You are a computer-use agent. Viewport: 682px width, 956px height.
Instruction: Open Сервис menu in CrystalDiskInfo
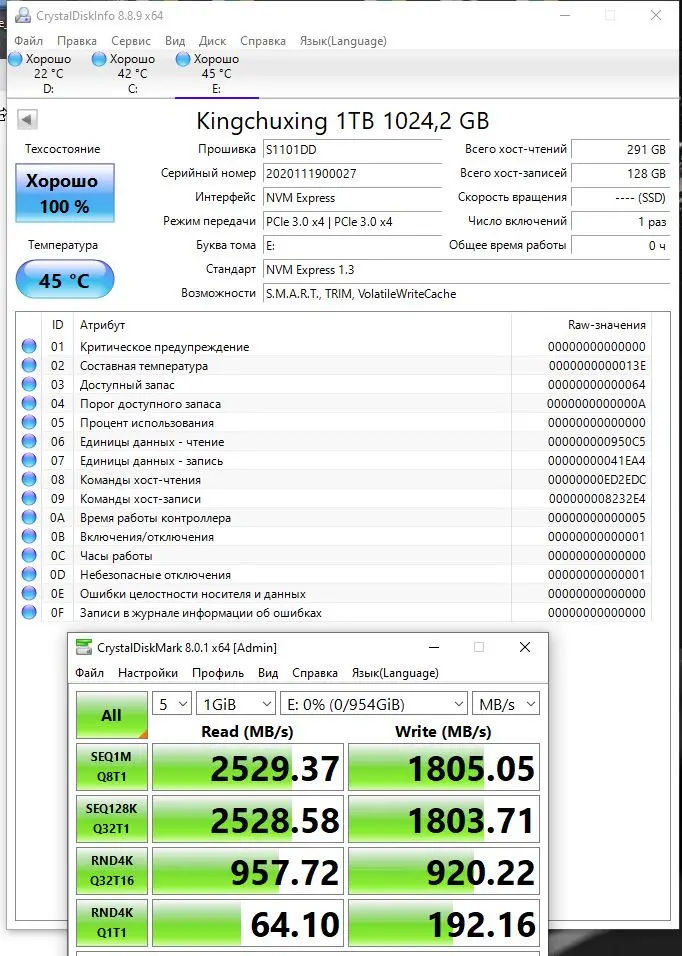[130, 41]
